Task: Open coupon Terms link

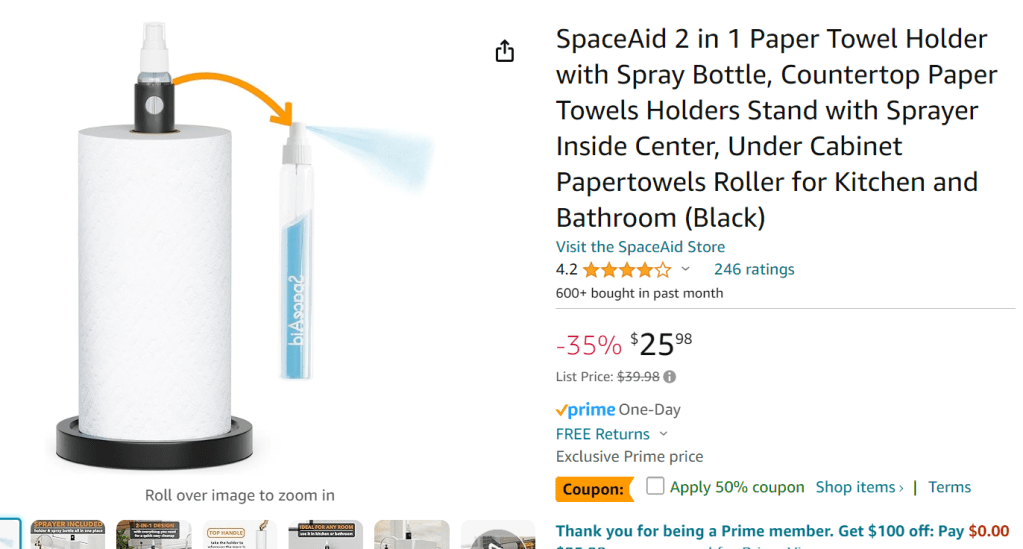Action: [x=949, y=487]
